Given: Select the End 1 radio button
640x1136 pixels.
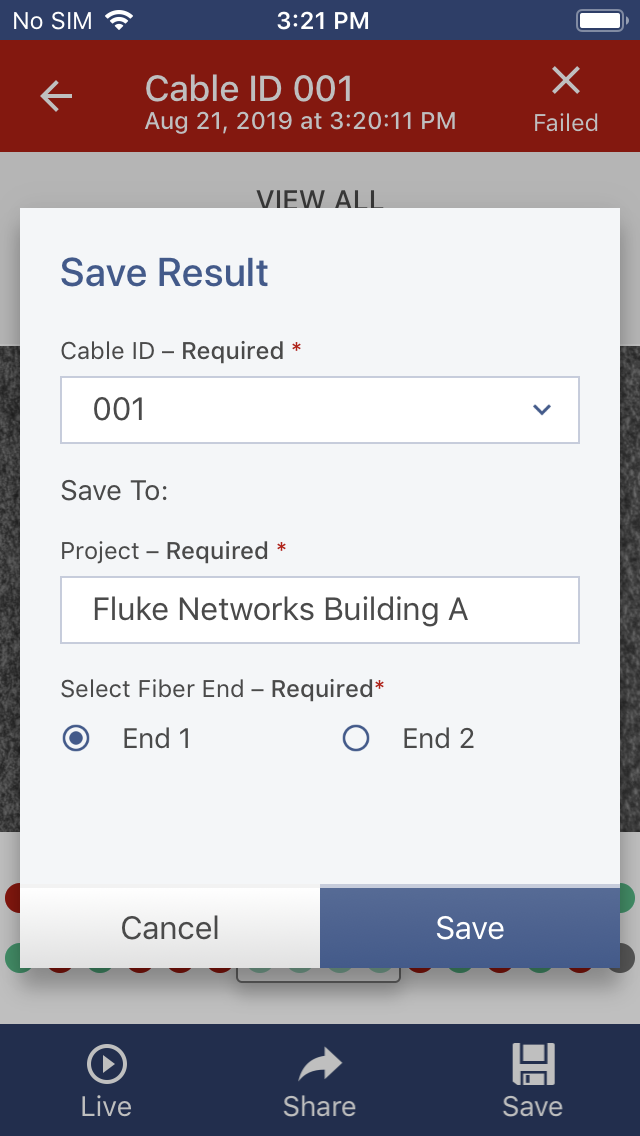Looking at the screenshot, I should tap(76, 739).
